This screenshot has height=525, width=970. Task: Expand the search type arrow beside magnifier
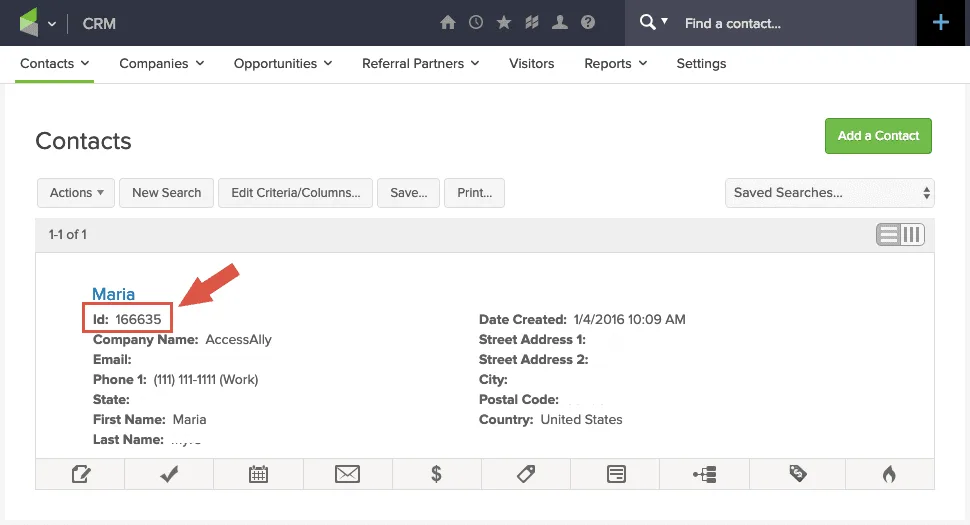pyautogui.click(x=665, y=22)
